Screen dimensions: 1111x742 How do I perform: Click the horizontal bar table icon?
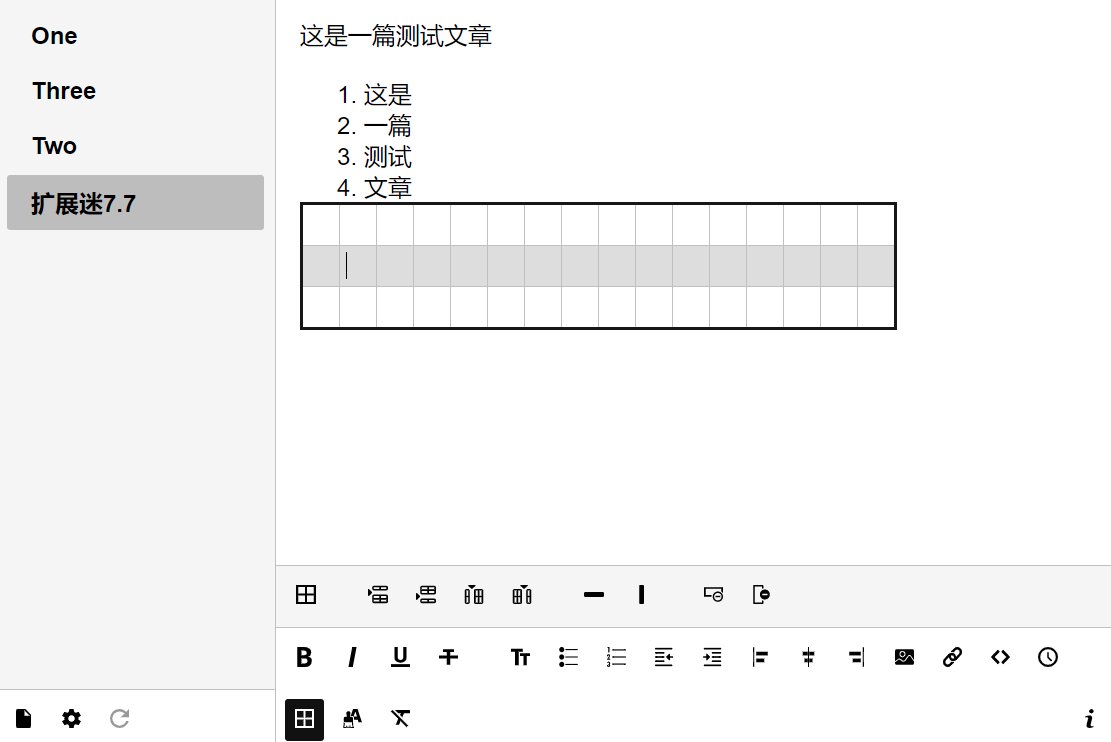(594, 595)
